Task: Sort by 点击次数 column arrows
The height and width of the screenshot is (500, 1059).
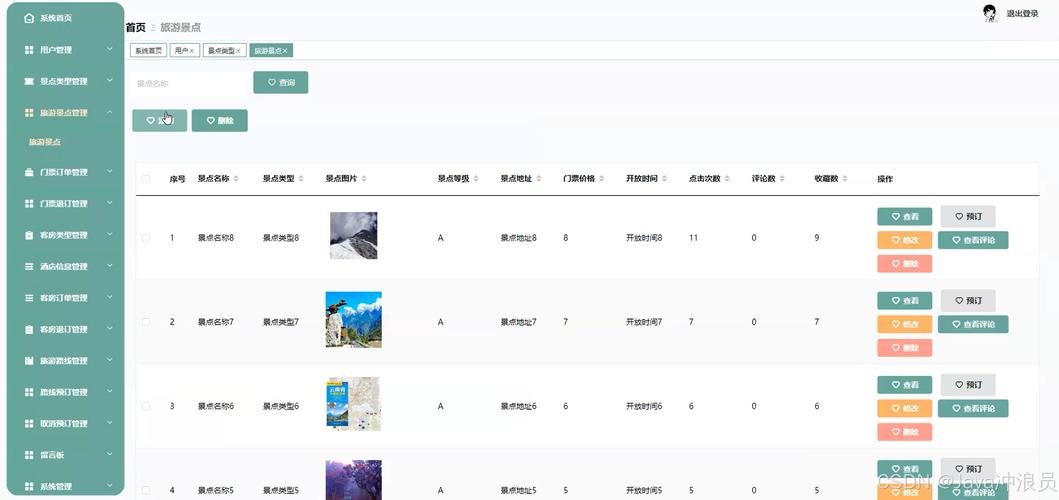Action: pyautogui.click(x=727, y=179)
